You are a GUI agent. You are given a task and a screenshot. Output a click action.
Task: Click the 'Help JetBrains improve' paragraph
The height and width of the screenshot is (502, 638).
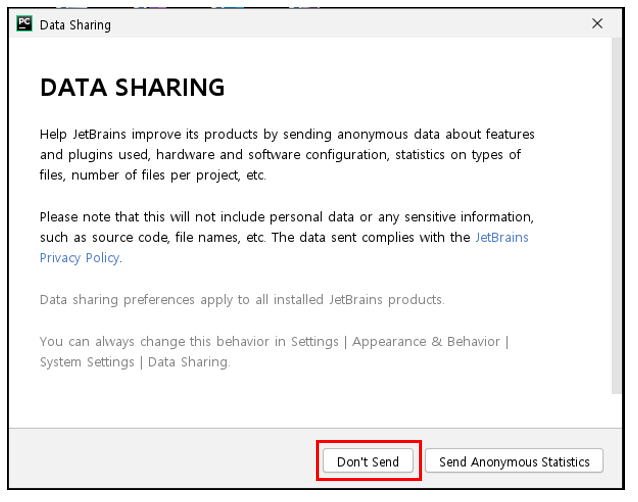(x=287, y=155)
